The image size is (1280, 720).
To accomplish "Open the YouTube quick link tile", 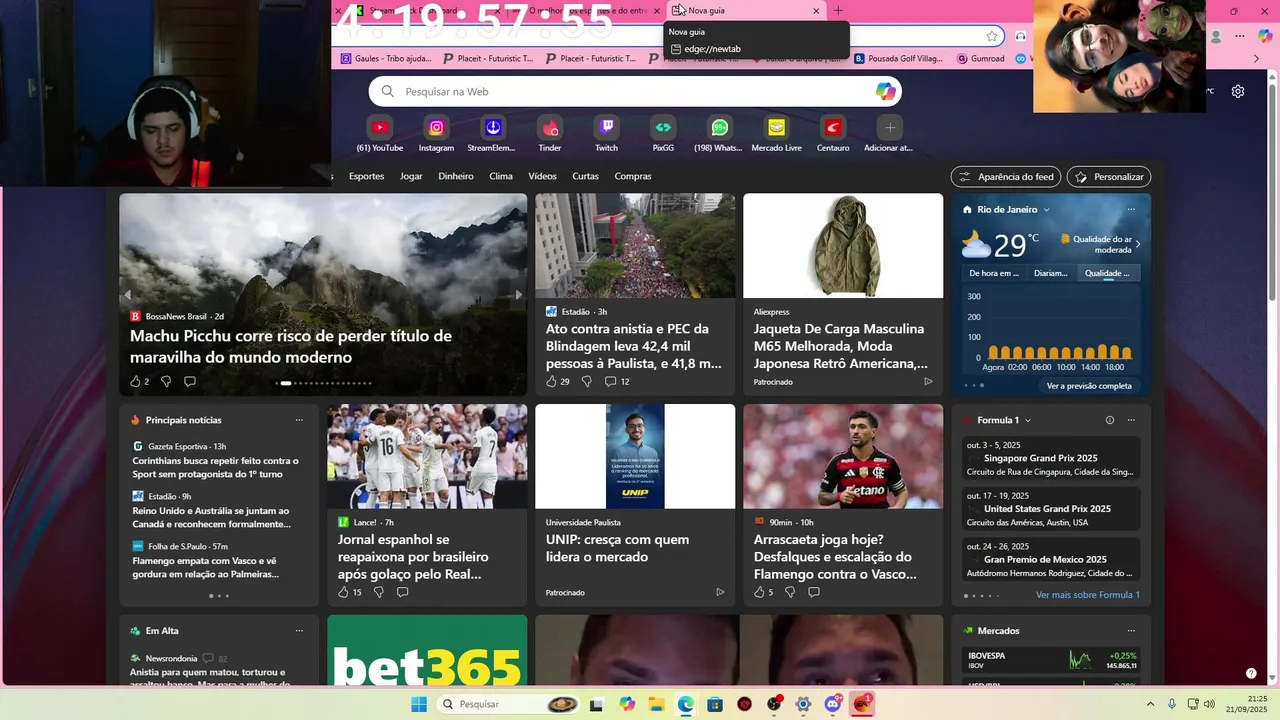I will pos(379,134).
